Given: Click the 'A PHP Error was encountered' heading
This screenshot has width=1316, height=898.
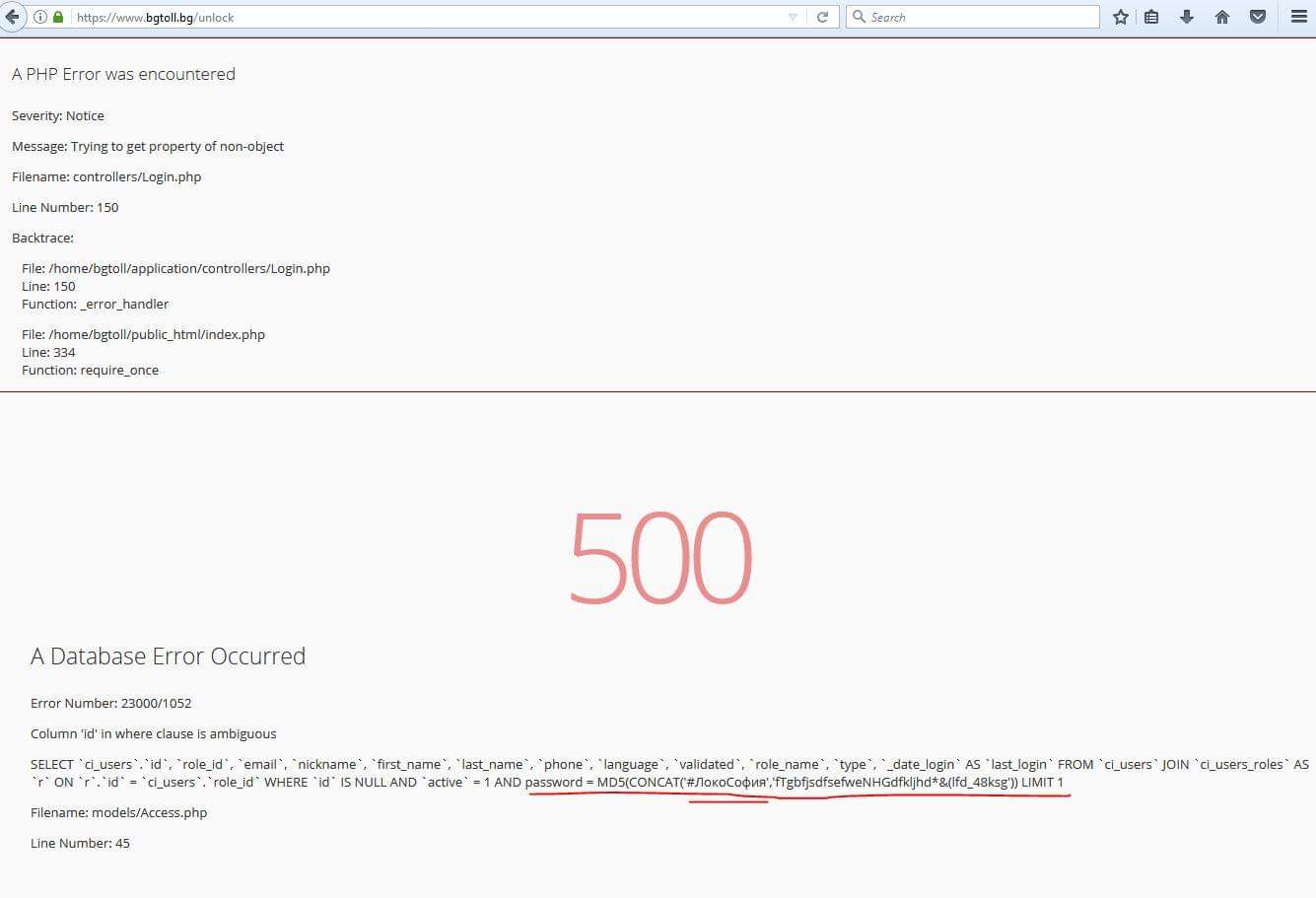Looking at the screenshot, I should (x=123, y=74).
